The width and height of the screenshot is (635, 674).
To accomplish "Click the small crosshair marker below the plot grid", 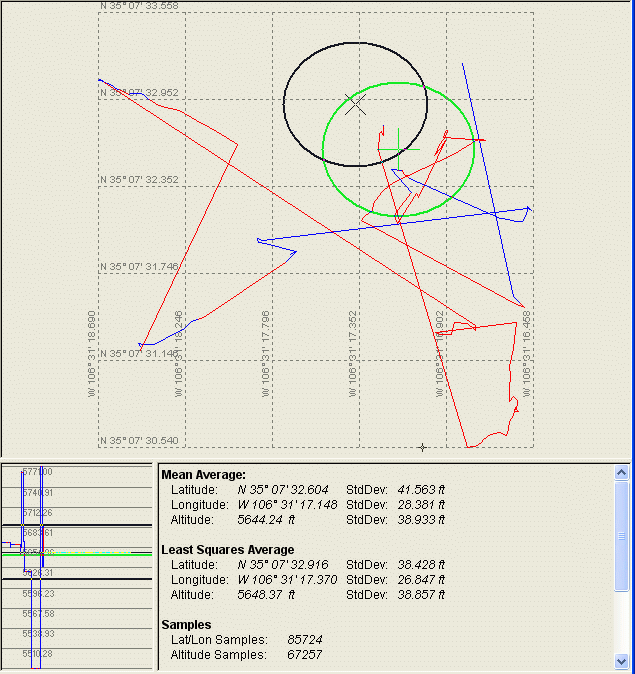I will (x=422, y=447).
